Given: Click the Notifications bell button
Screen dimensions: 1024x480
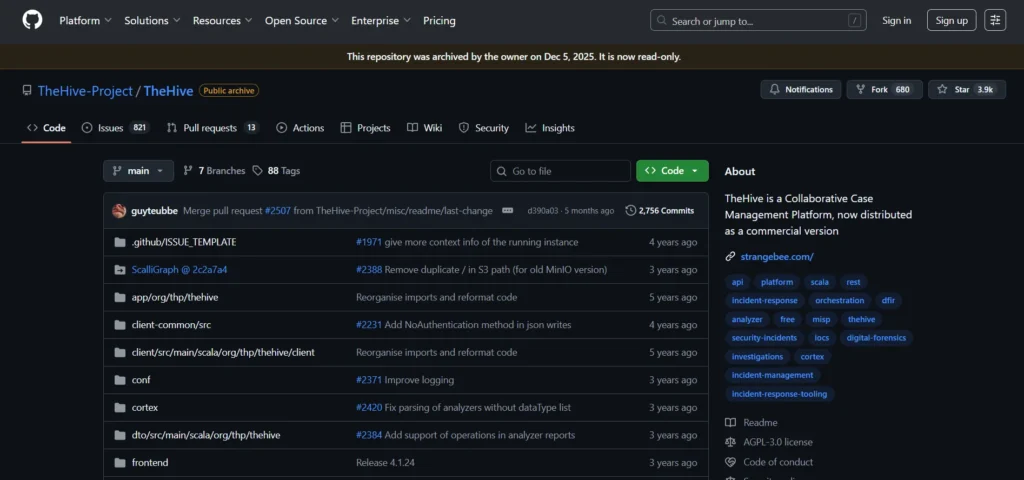Looking at the screenshot, I should coord(801,89).
